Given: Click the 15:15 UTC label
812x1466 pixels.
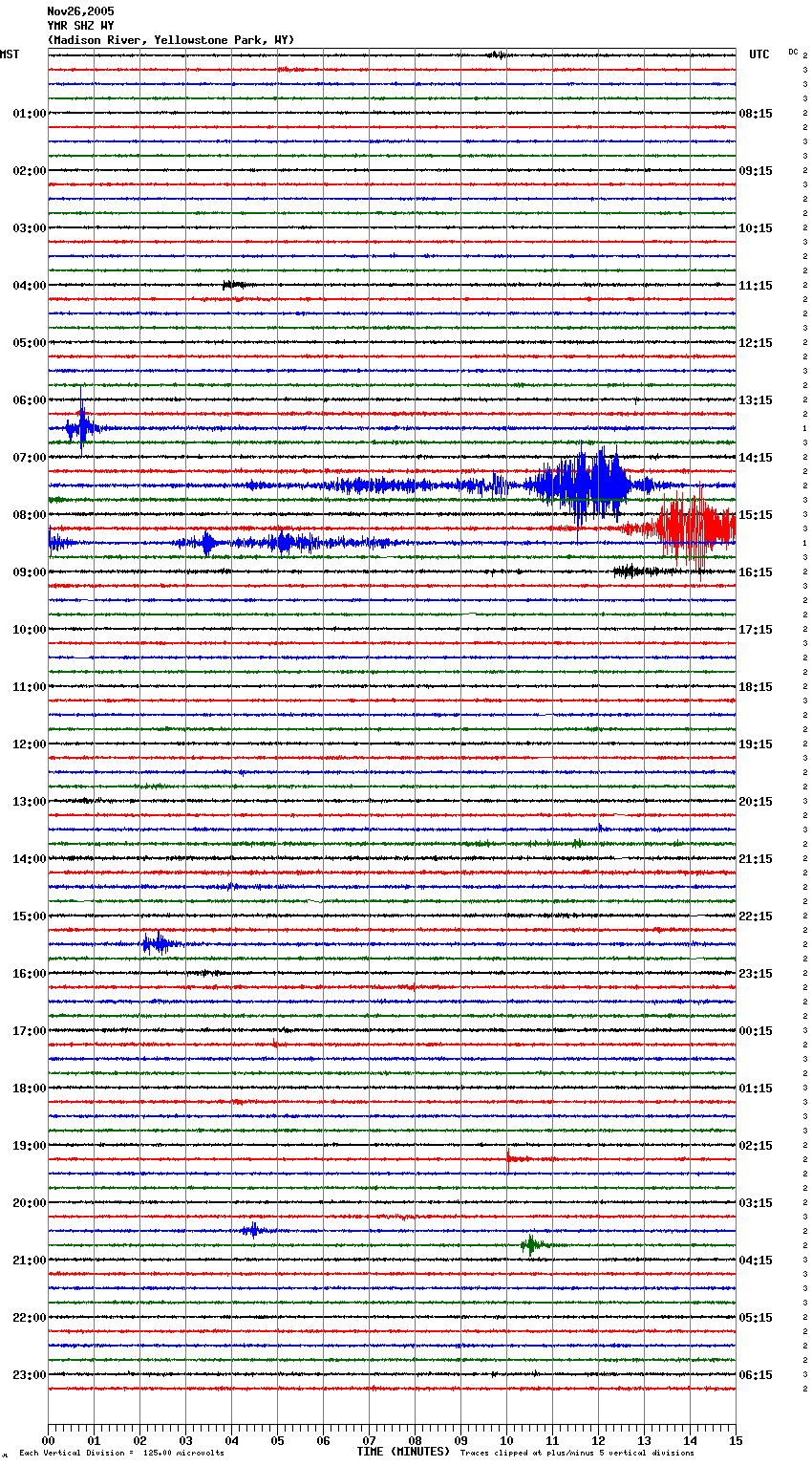Looking at the screenshot, I should tap(756, 515).
